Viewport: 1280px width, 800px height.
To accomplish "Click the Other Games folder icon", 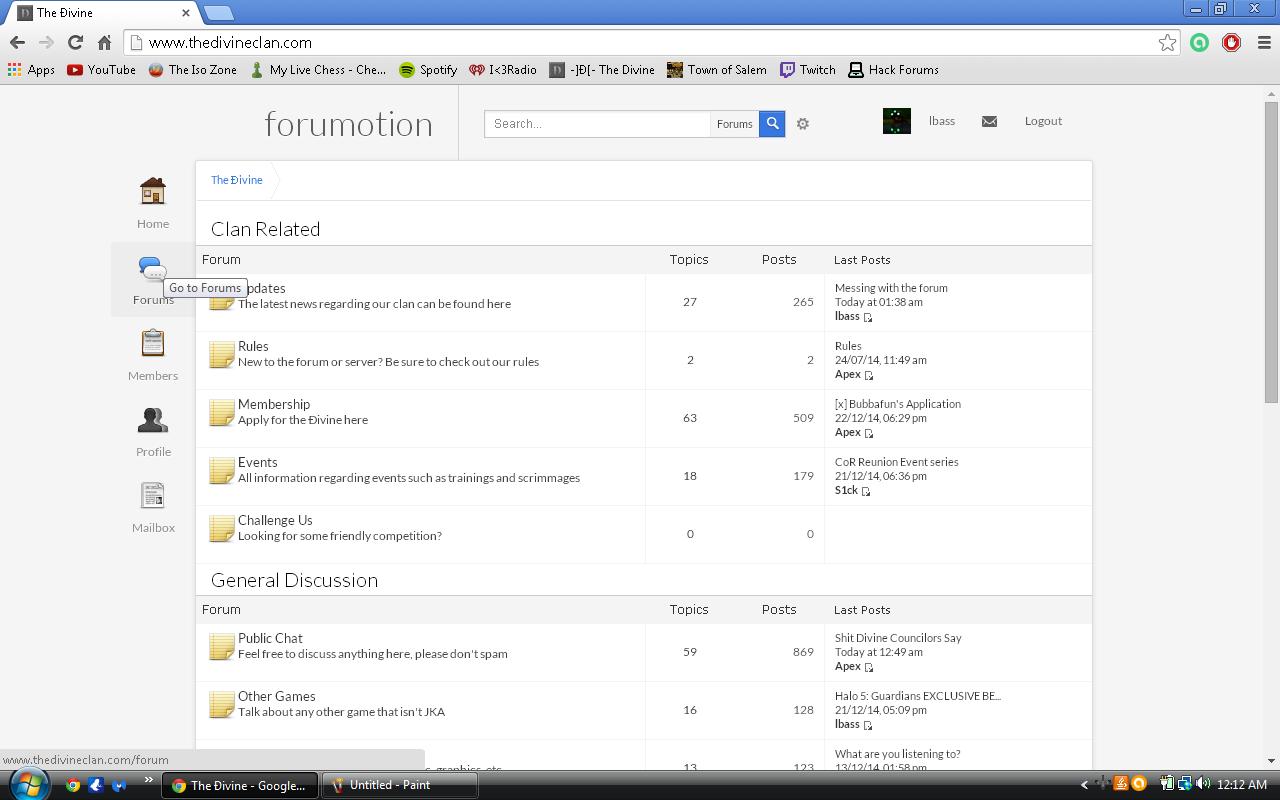I will (222, 705).
